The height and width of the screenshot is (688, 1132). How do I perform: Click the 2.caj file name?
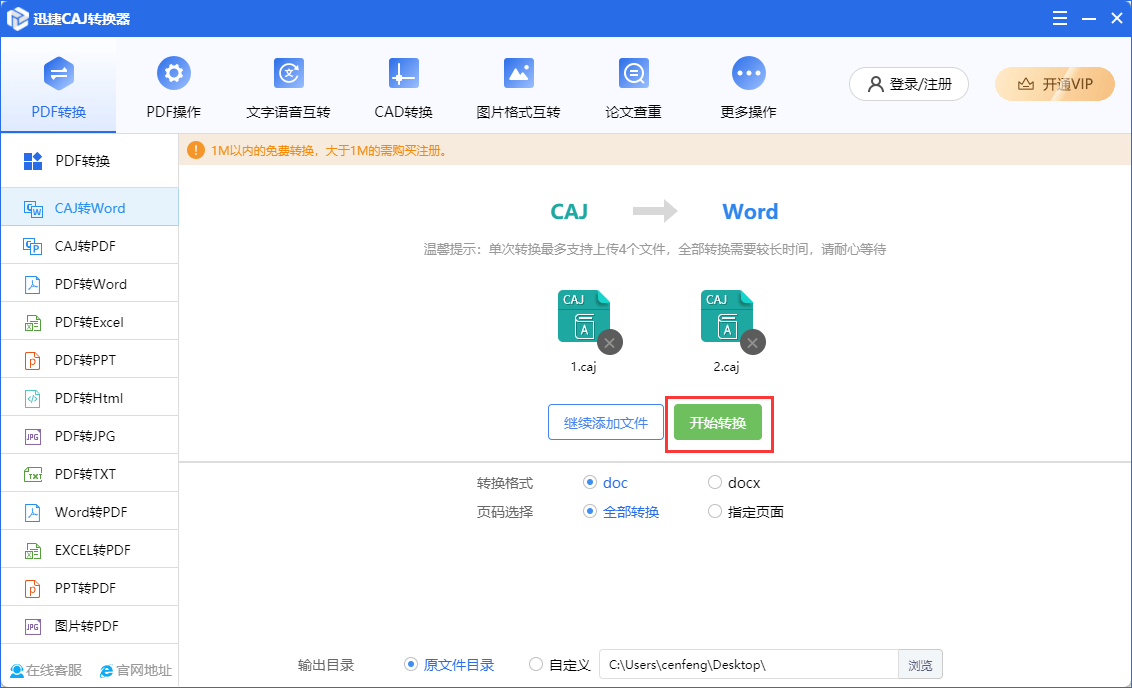point(726,367)
